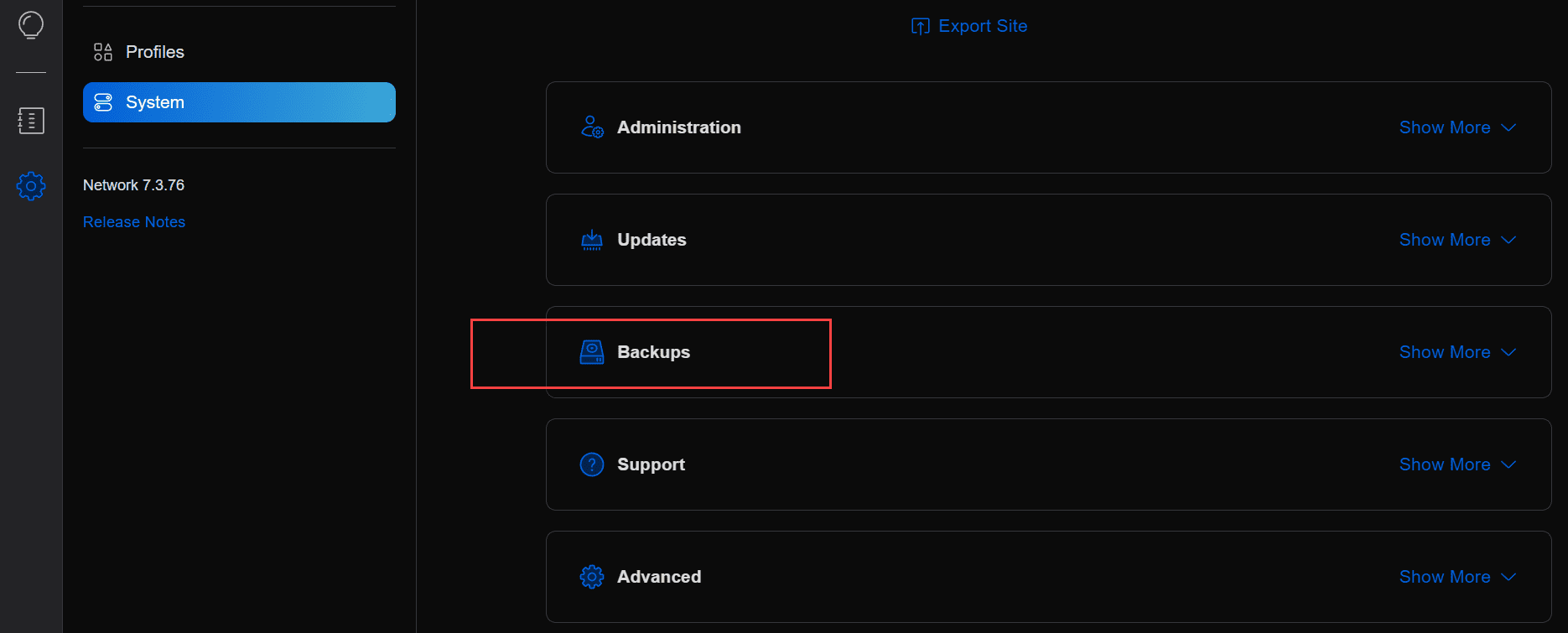This screenshot has width=1568, height=633.
Task: Click the Export Site upload icon
Action: tap(920, 27)
